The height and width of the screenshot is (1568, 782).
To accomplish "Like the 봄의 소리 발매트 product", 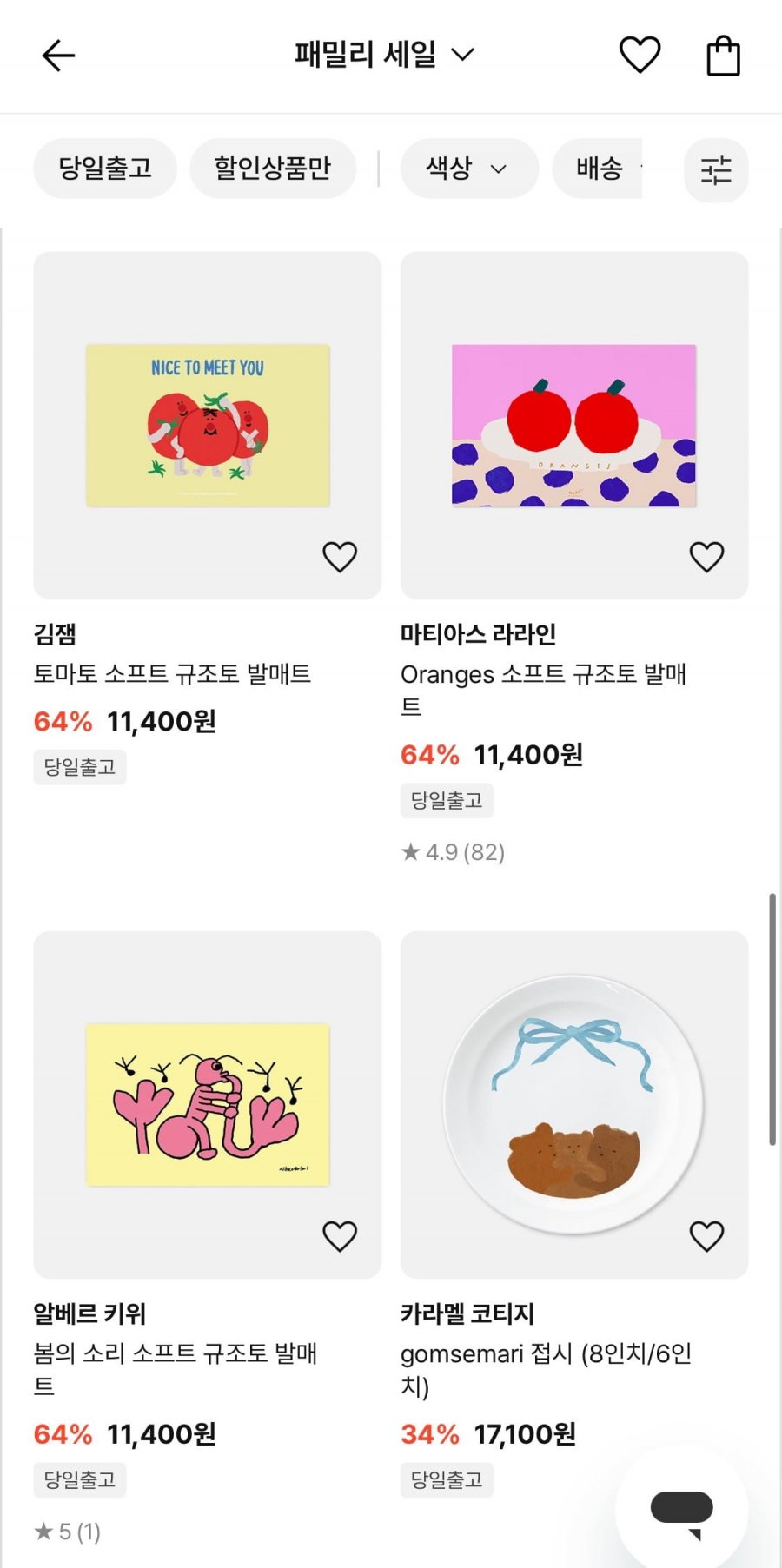I will tap(340, 1236).
